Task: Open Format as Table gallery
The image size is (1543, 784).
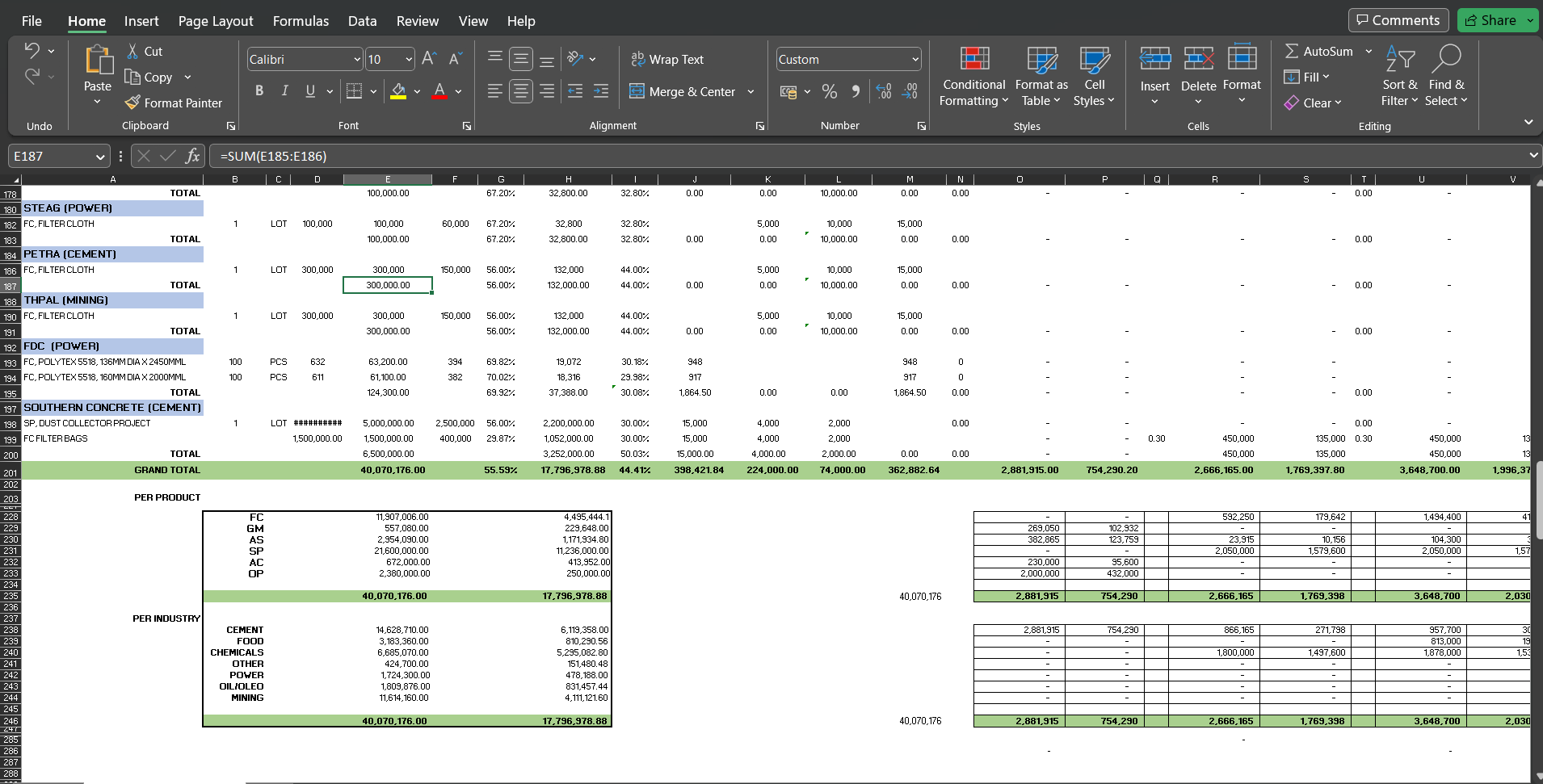Action: click(x=1041, y=77)
